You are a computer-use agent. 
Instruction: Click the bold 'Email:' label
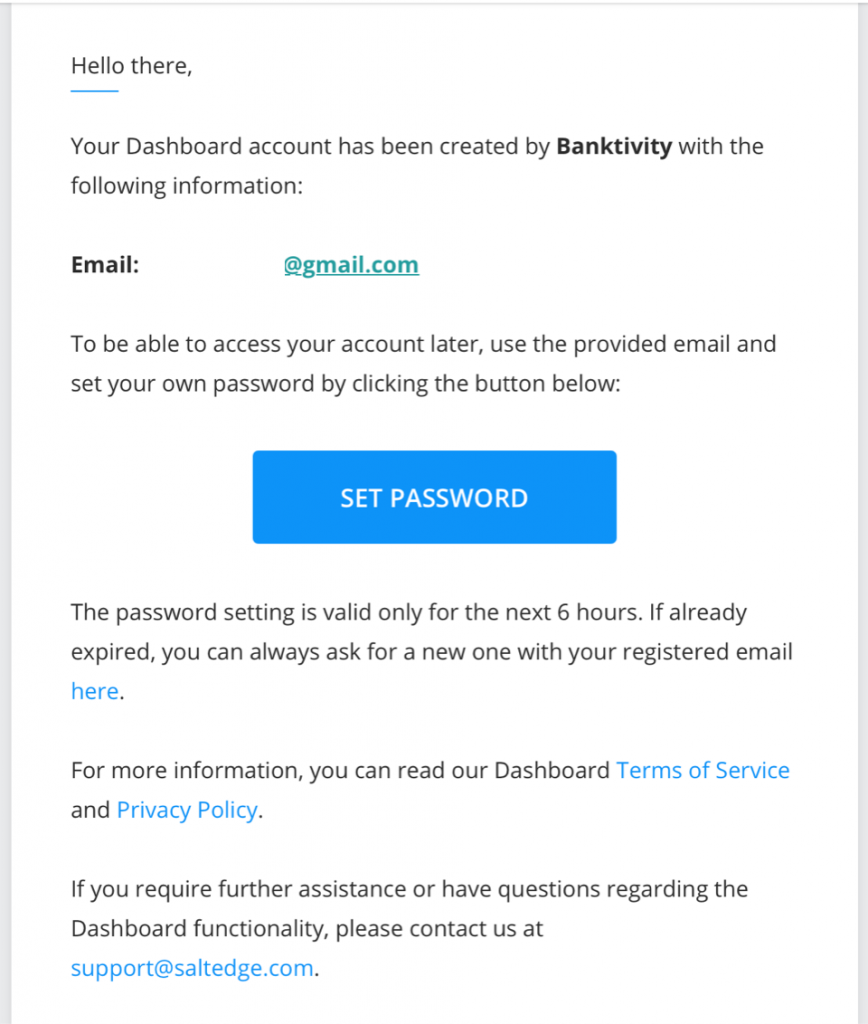[105, 265]
